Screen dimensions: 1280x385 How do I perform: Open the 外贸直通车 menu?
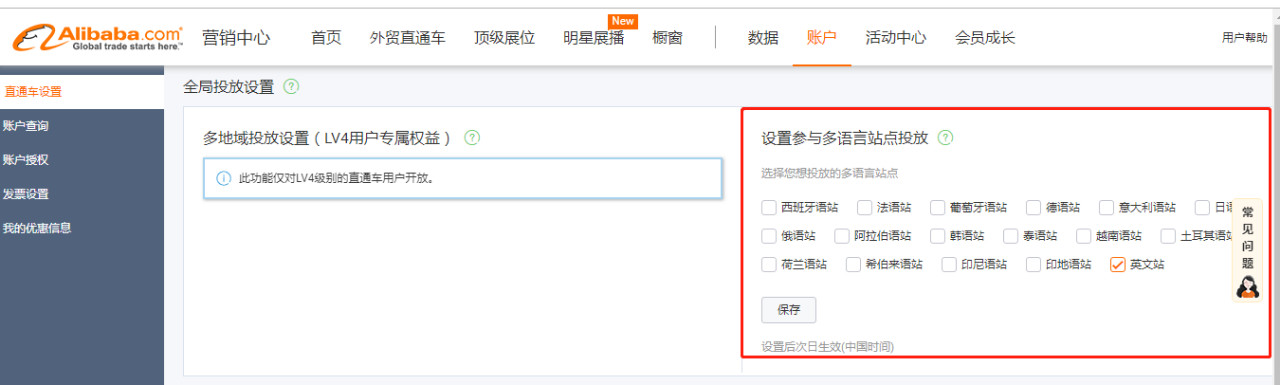tap(407, 38)
